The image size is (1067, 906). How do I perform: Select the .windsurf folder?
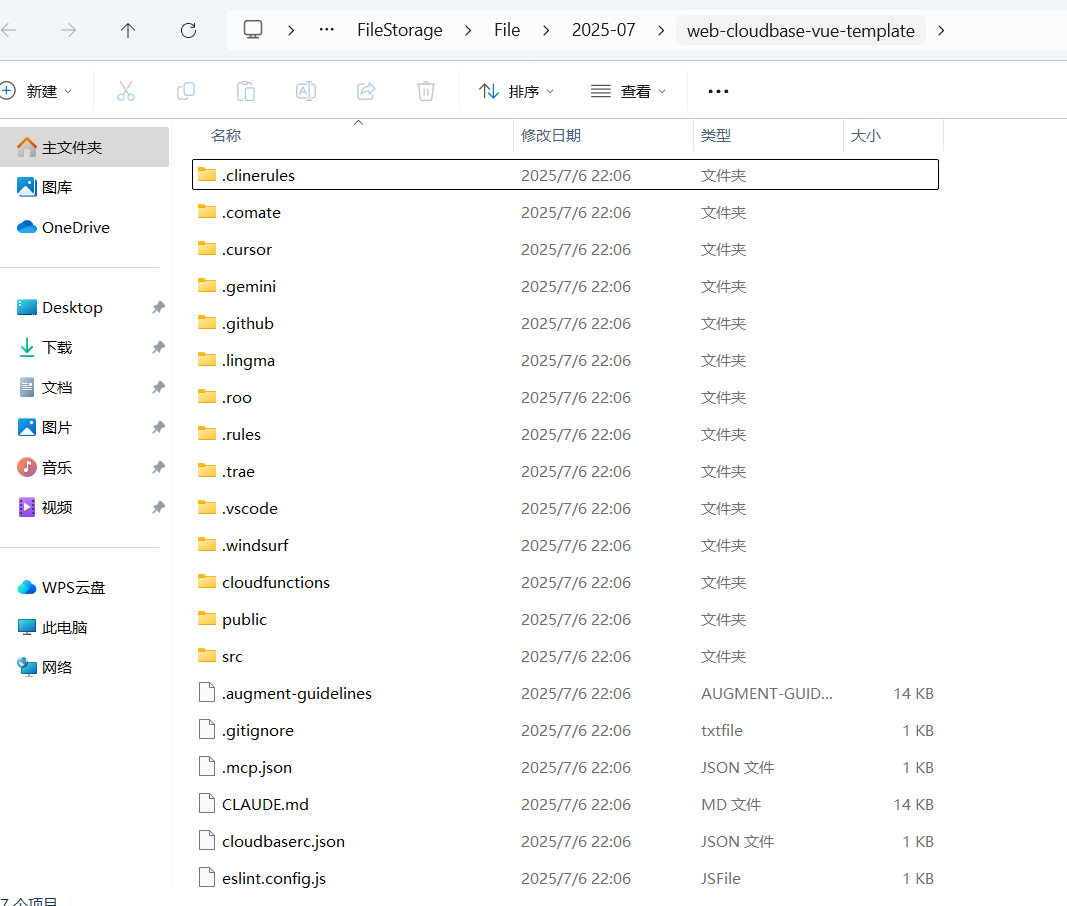[x=565, y=545]
